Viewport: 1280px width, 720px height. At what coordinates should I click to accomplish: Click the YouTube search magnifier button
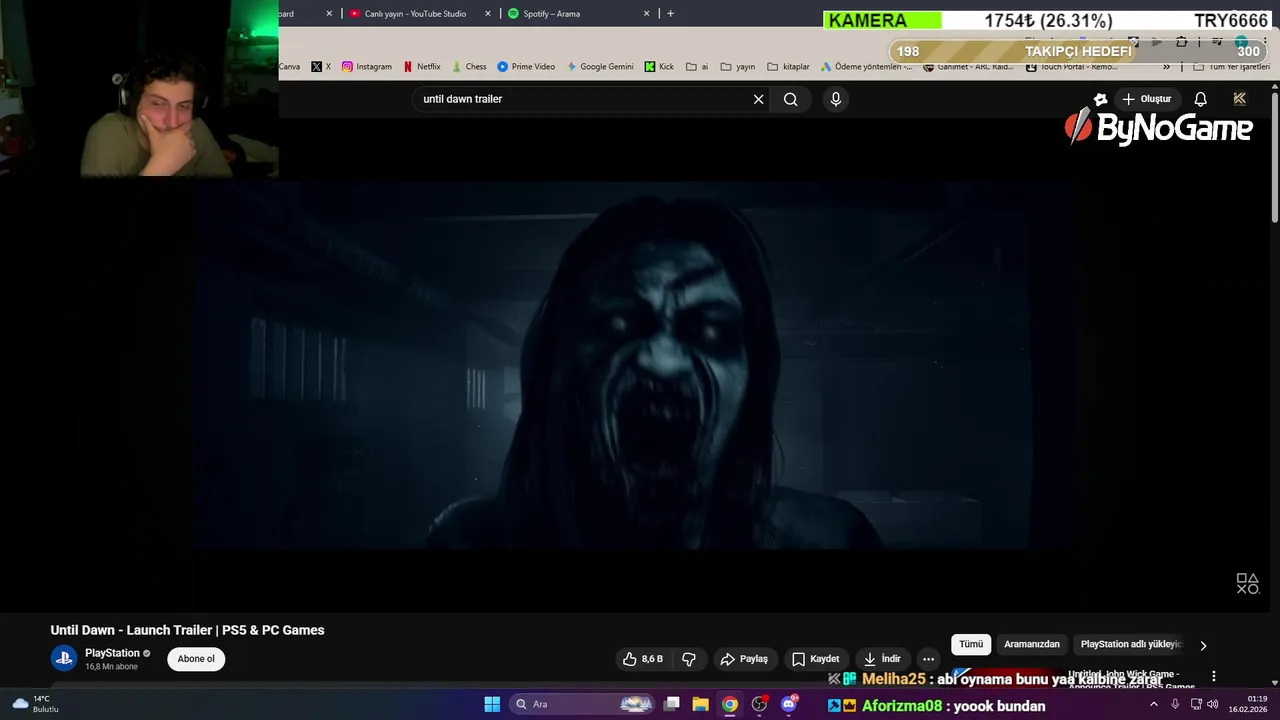[x=791, y=99]
